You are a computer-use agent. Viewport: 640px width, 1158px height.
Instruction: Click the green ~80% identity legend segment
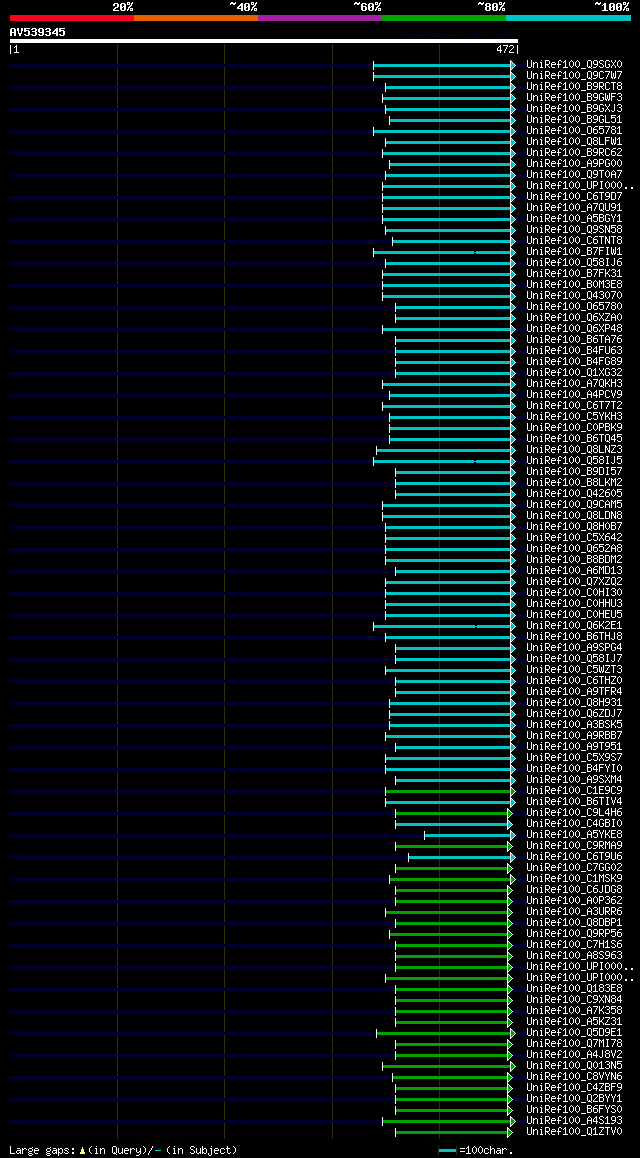(x=444, y=17)
